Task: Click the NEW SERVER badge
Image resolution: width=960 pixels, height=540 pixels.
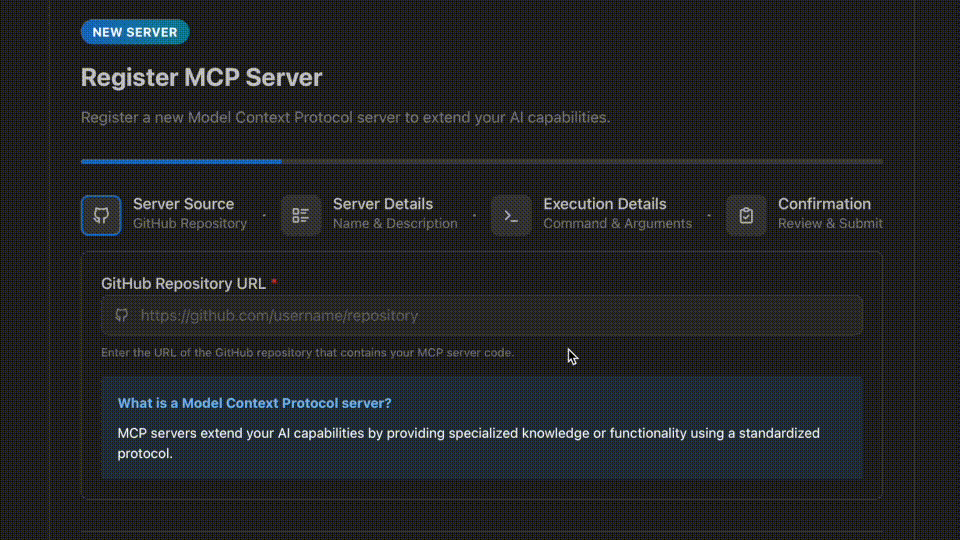Action: [135, 32]
